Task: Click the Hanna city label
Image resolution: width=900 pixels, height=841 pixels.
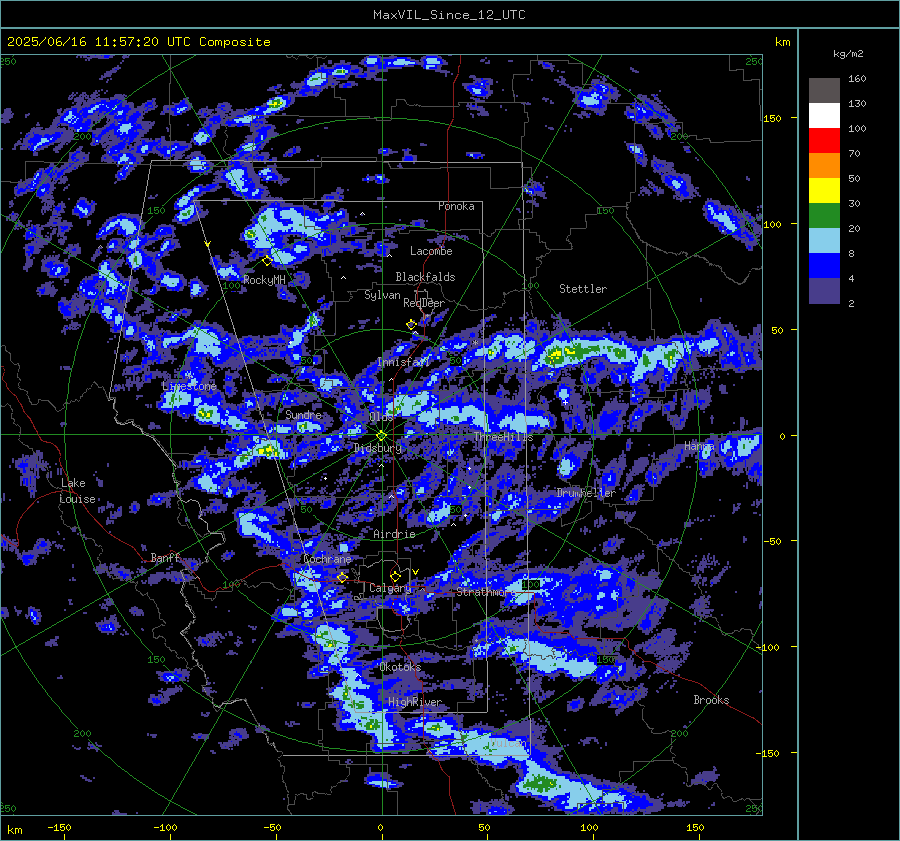Action: click(699, 446)
